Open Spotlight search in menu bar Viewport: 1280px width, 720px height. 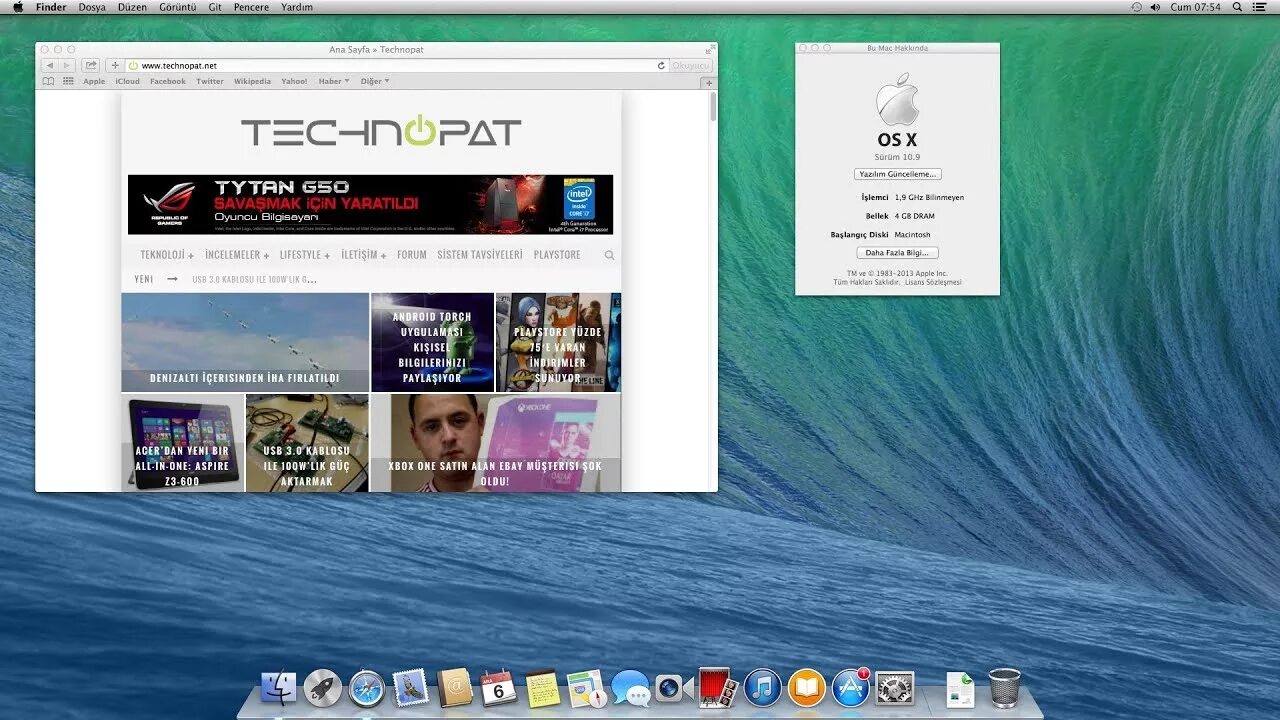[1238, 7]
